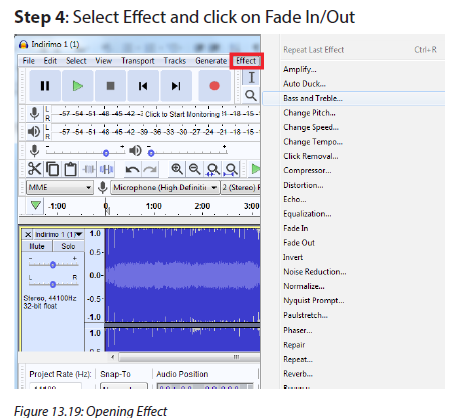454x418 pixels.
Task: Adjust the track gain slider knob
Action: [x=53, y=265]
